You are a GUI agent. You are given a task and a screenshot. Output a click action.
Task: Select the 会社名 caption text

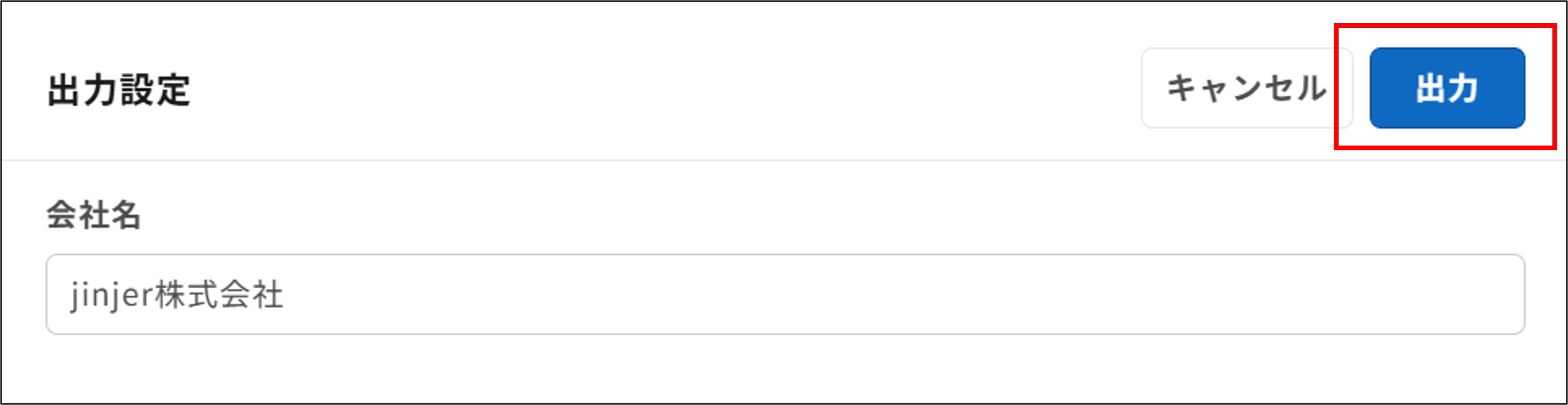(94, 215)
